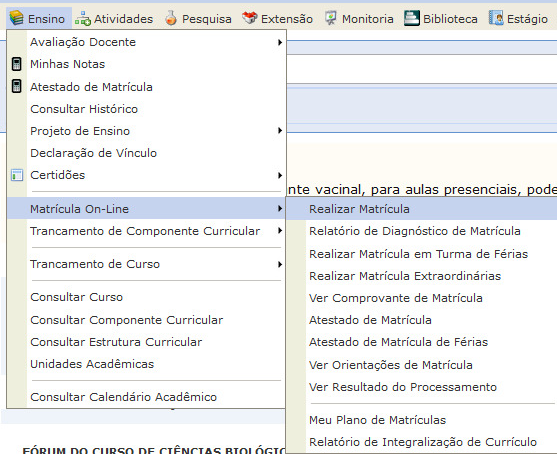The width and height of the screenshot is (557, 456).
Task: Click the Ensino books icon
Action: tap(16, 18)
